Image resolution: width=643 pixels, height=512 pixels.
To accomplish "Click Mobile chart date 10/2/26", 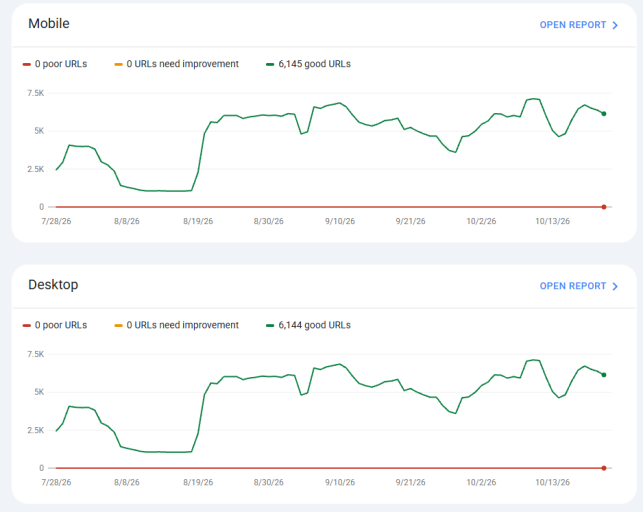I will [481, 221].
